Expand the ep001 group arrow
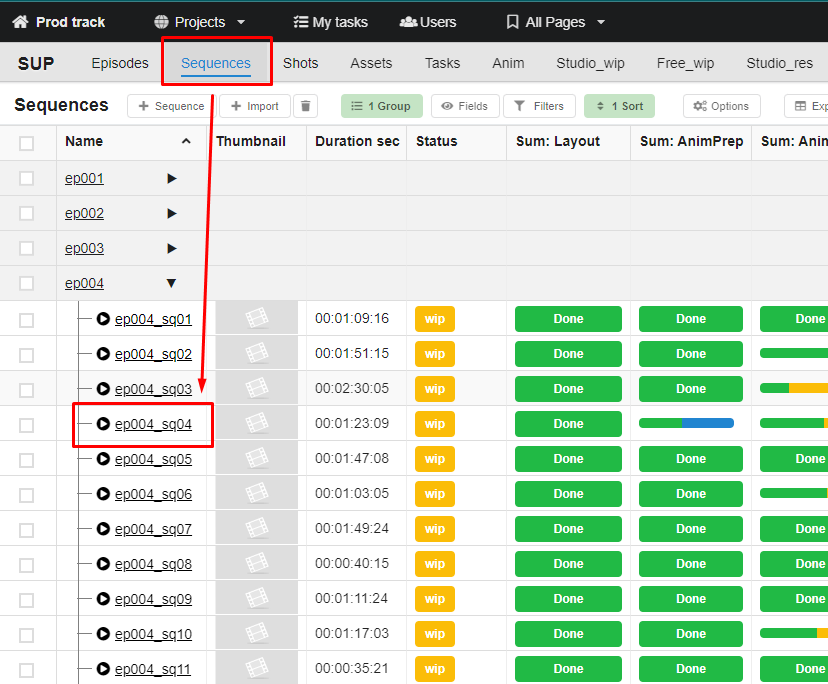The image size is (828, 684). (172, 179)
